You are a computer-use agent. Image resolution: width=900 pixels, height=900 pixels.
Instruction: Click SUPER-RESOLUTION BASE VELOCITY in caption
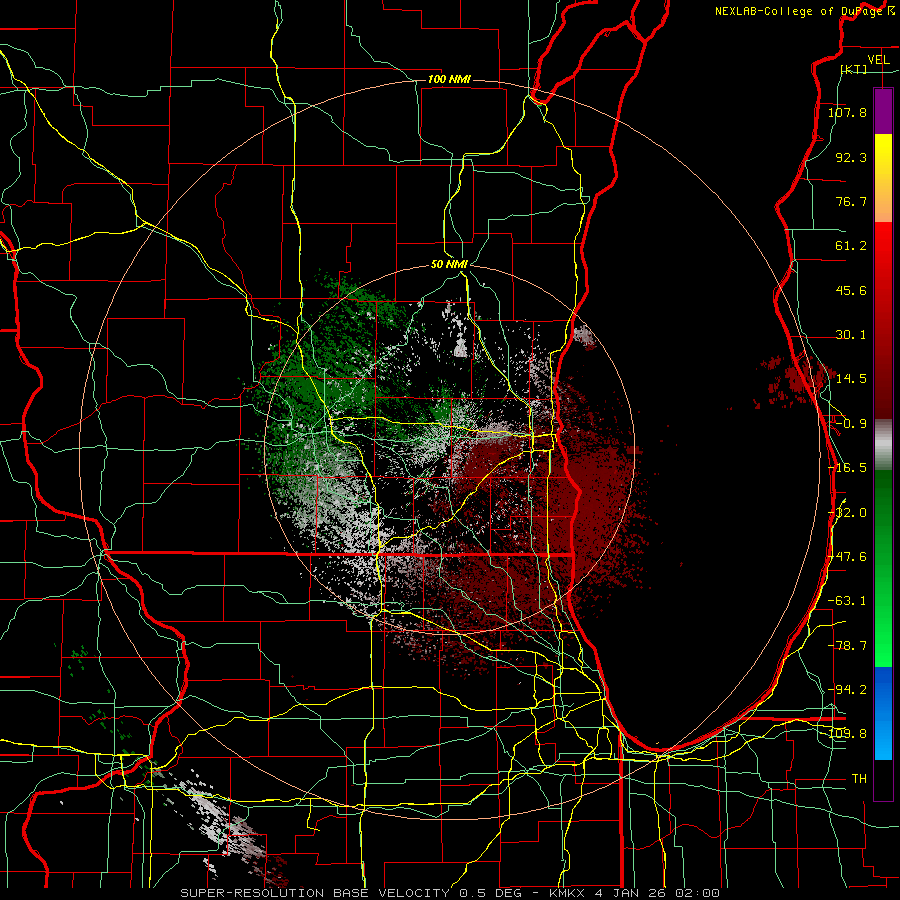(317, 893)
